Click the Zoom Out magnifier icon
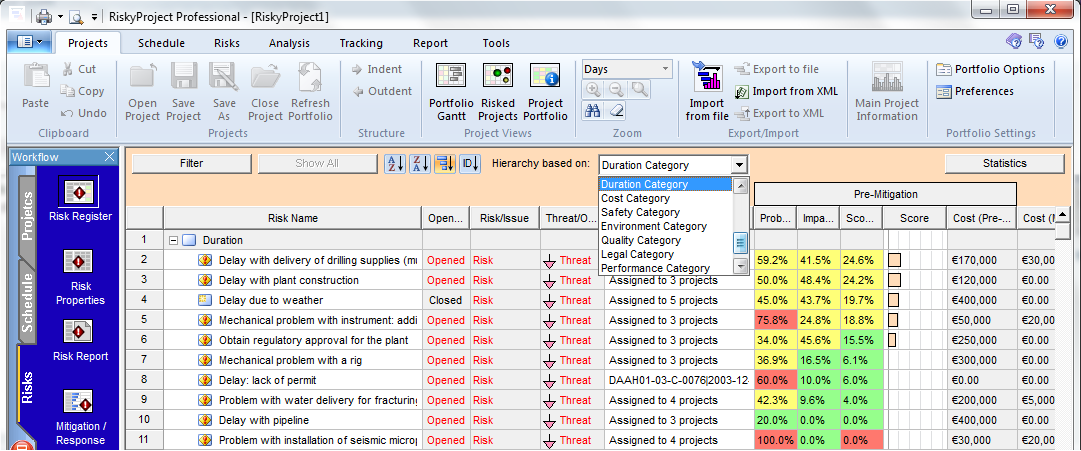Image resolution: width=1081 pixels, height=451 pixels. (x=616, y=89)
